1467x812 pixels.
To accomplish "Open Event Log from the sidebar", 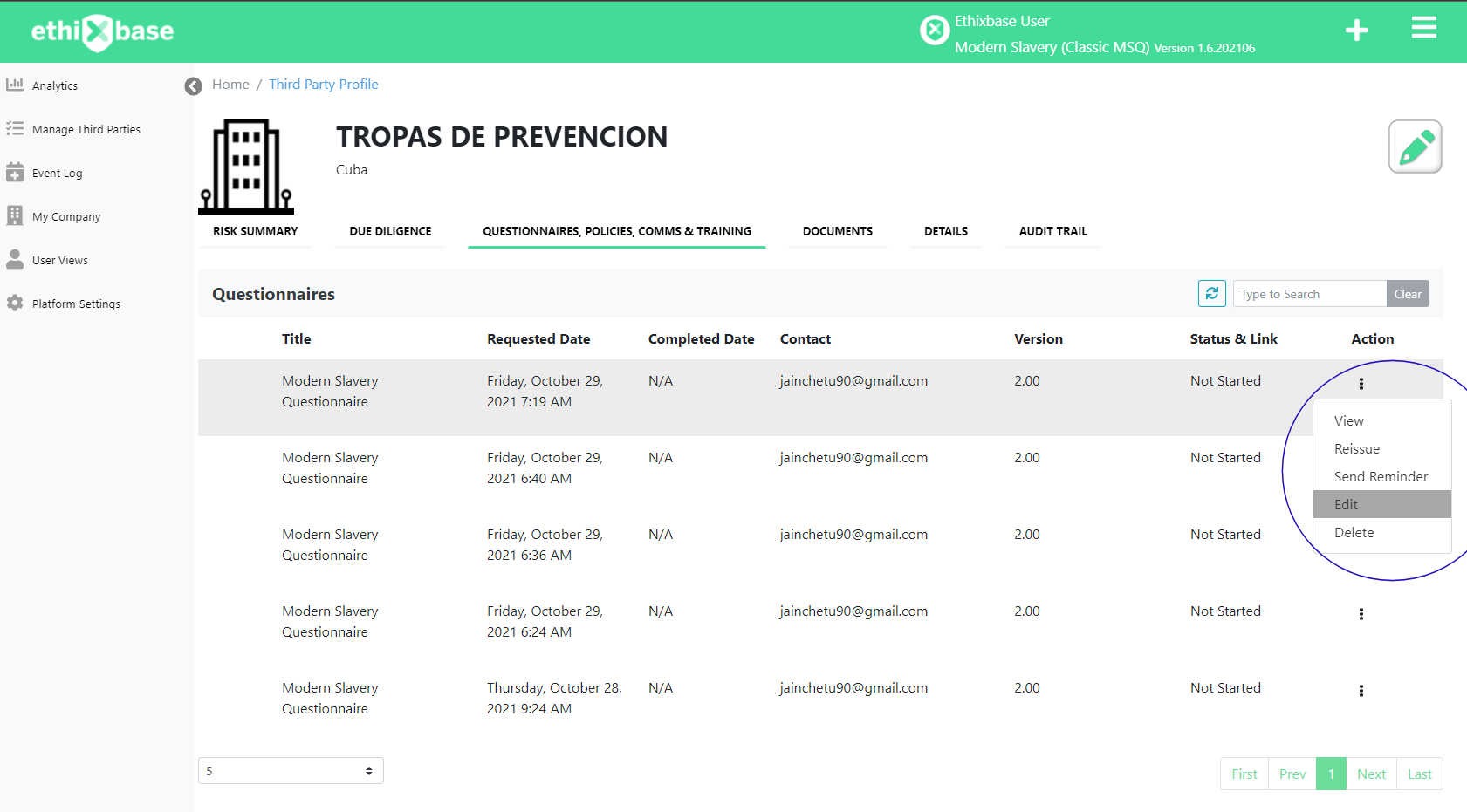I will point(57,173).
